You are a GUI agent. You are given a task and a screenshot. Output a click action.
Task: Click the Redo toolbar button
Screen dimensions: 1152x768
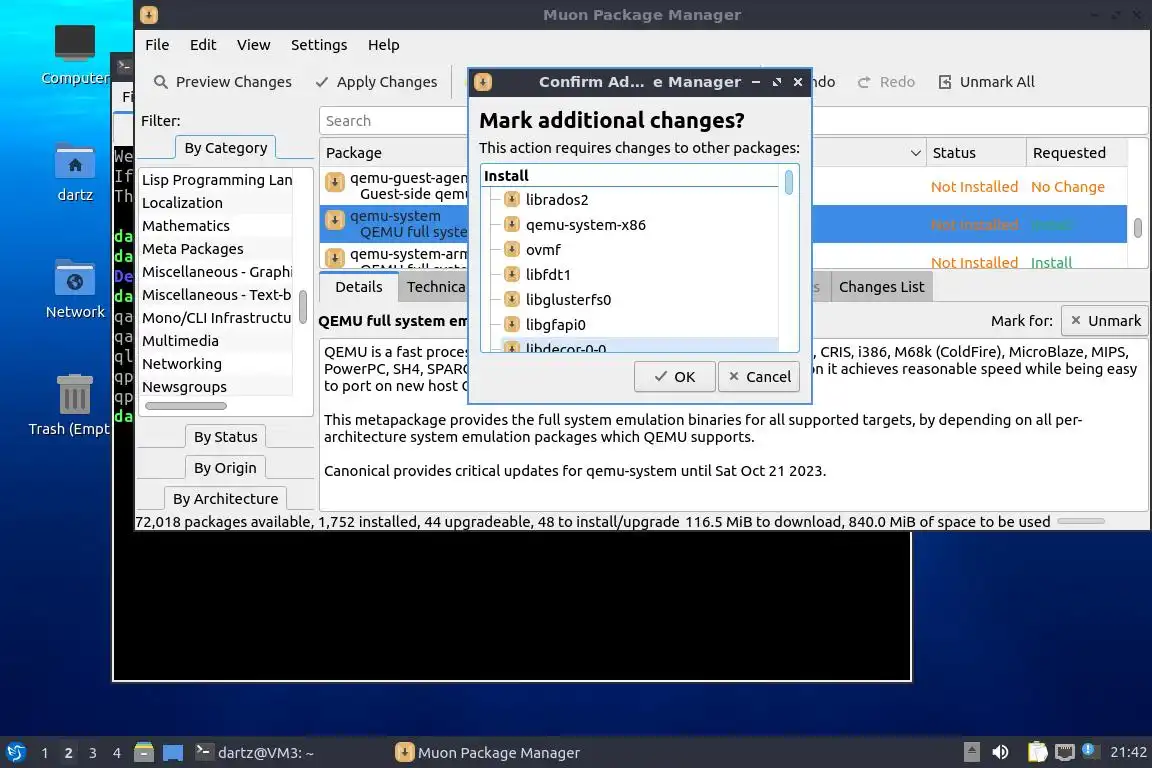point(886,82)
